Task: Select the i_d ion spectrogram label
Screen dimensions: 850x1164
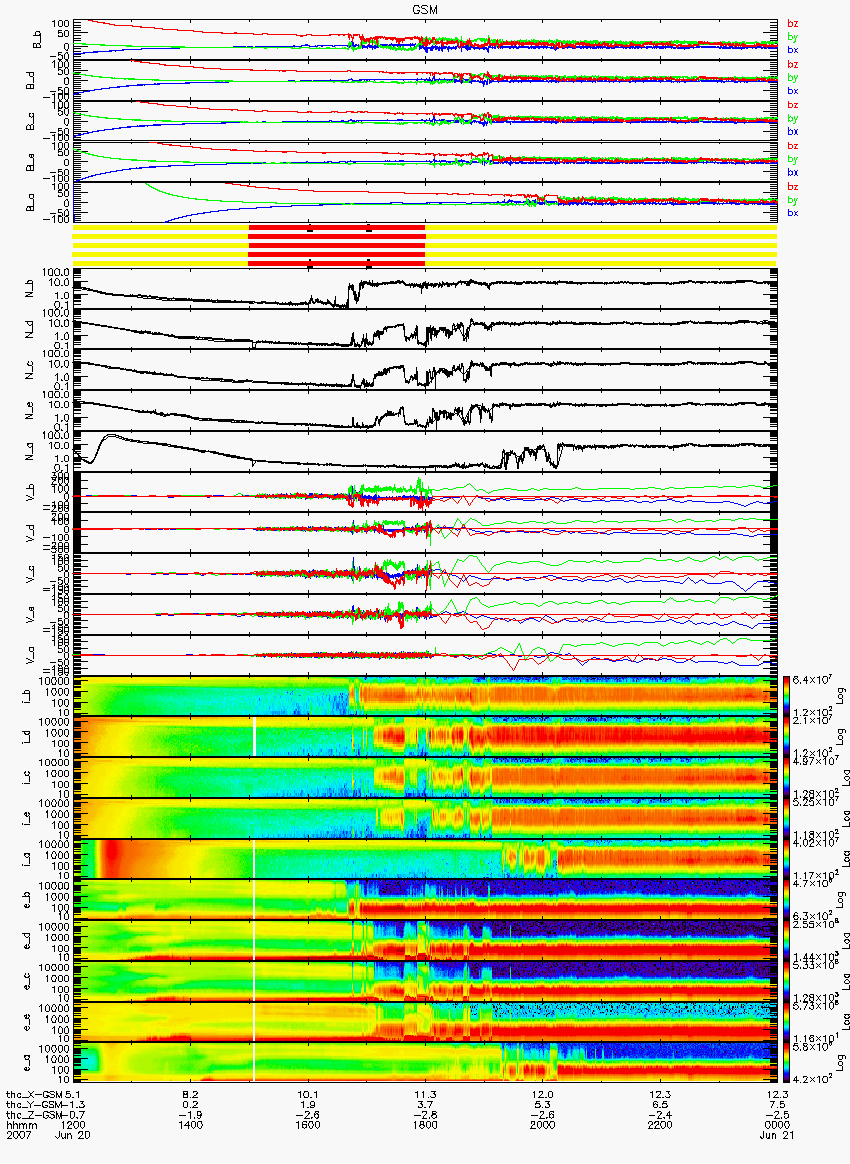Action: coord(27,737)
